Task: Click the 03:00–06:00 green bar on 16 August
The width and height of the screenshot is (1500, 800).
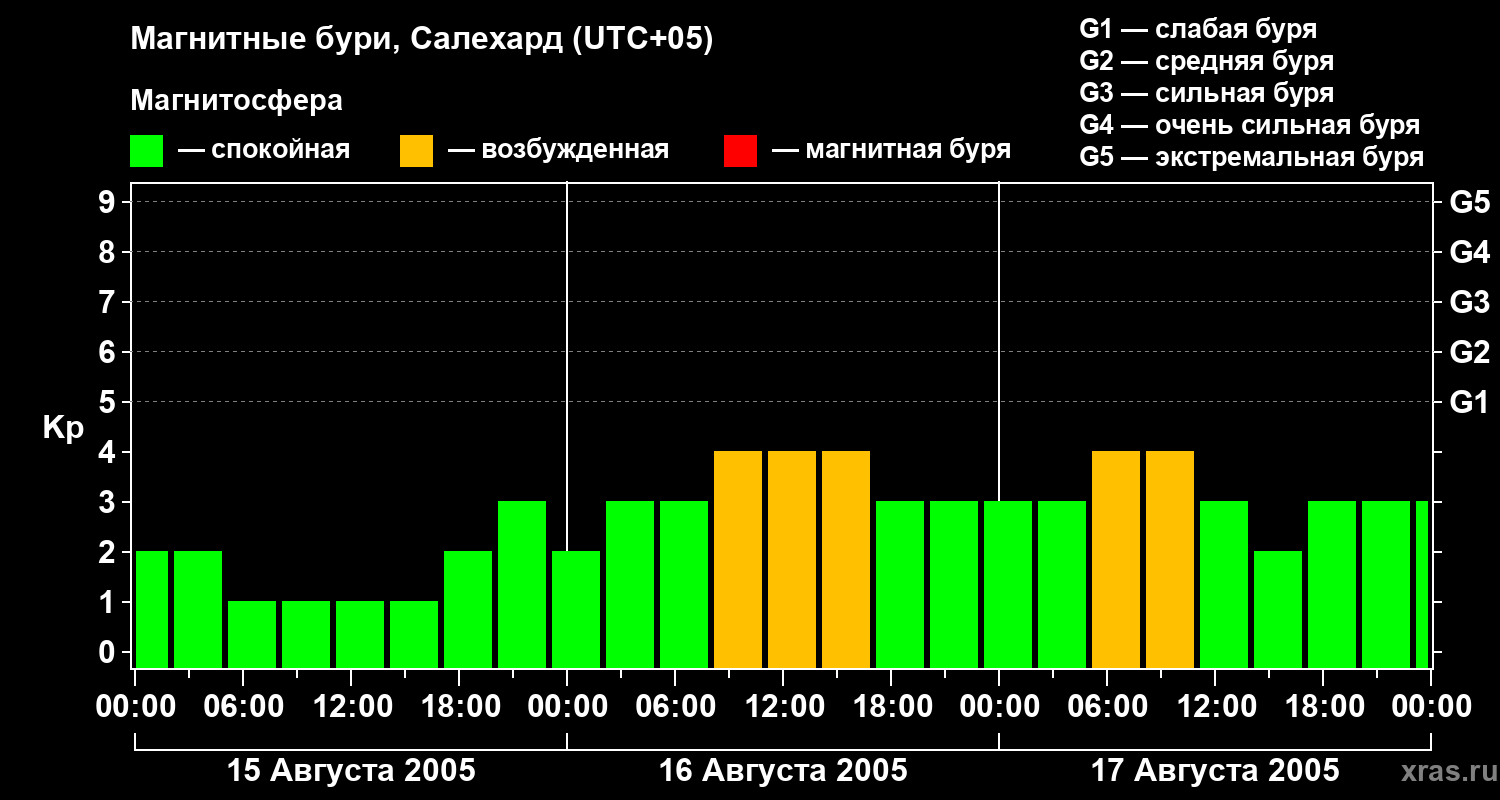Action: point(630,585)
